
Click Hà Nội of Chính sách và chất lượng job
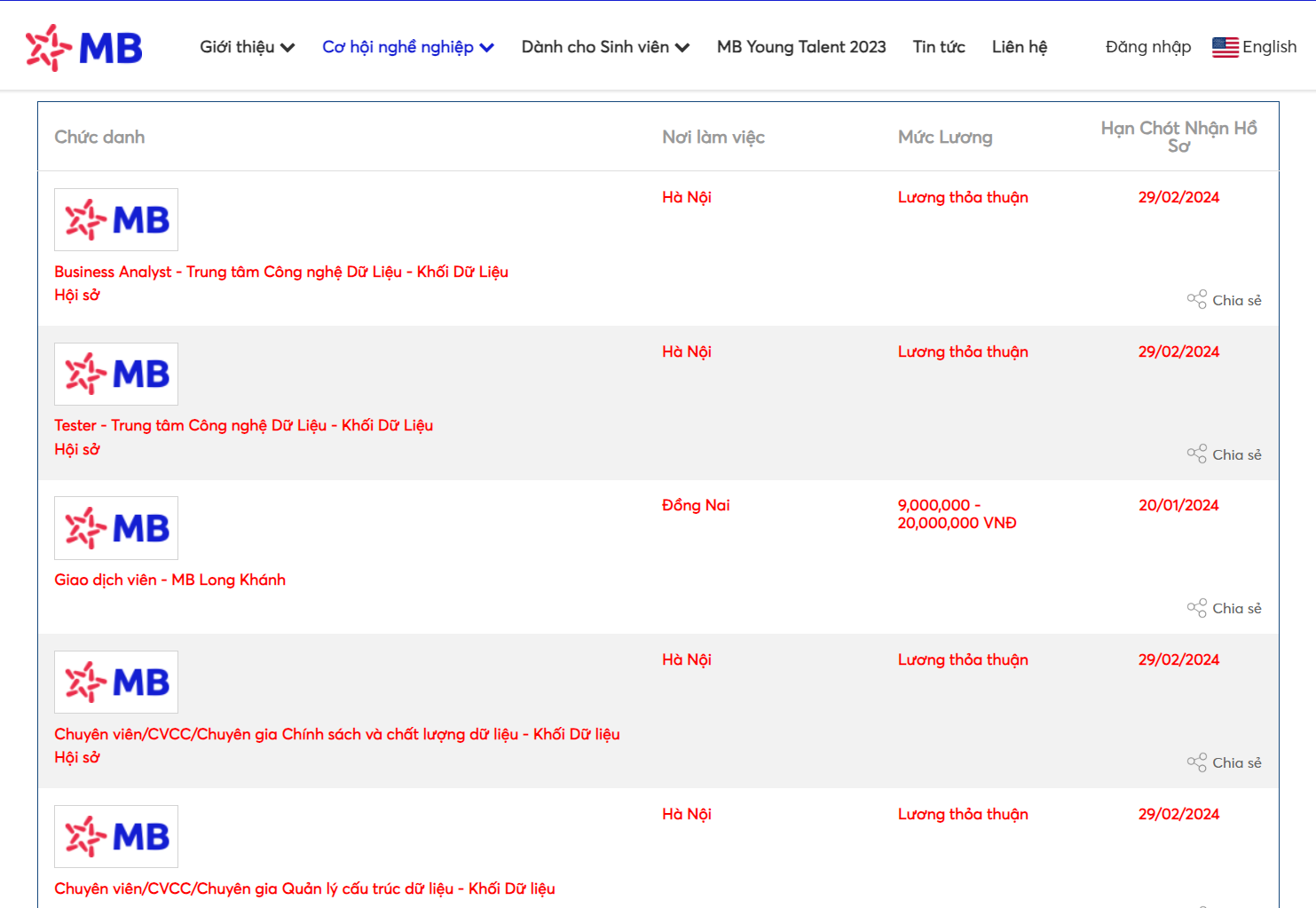[687, 659]
